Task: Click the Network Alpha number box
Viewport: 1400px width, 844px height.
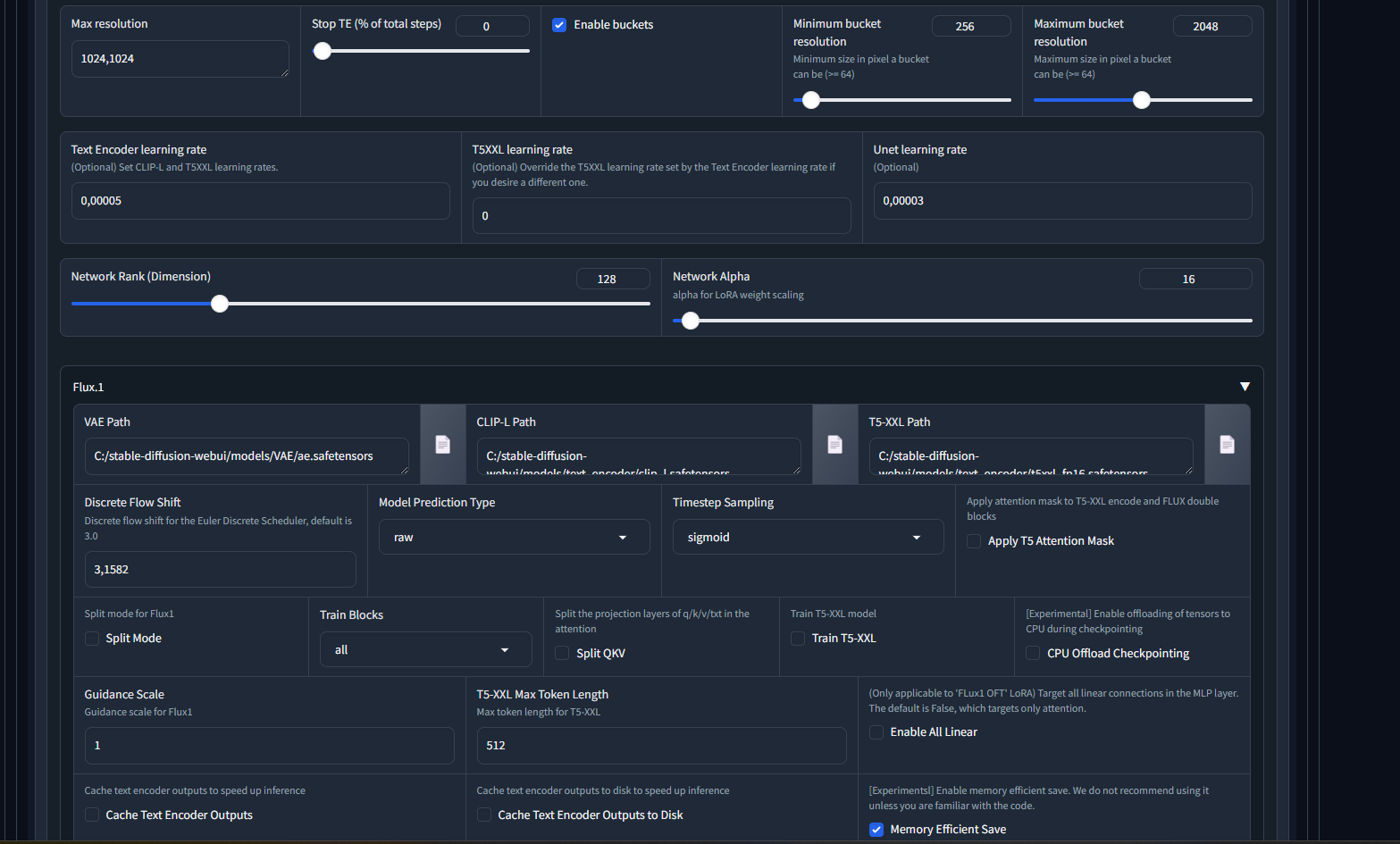Action: [1195, 279]
